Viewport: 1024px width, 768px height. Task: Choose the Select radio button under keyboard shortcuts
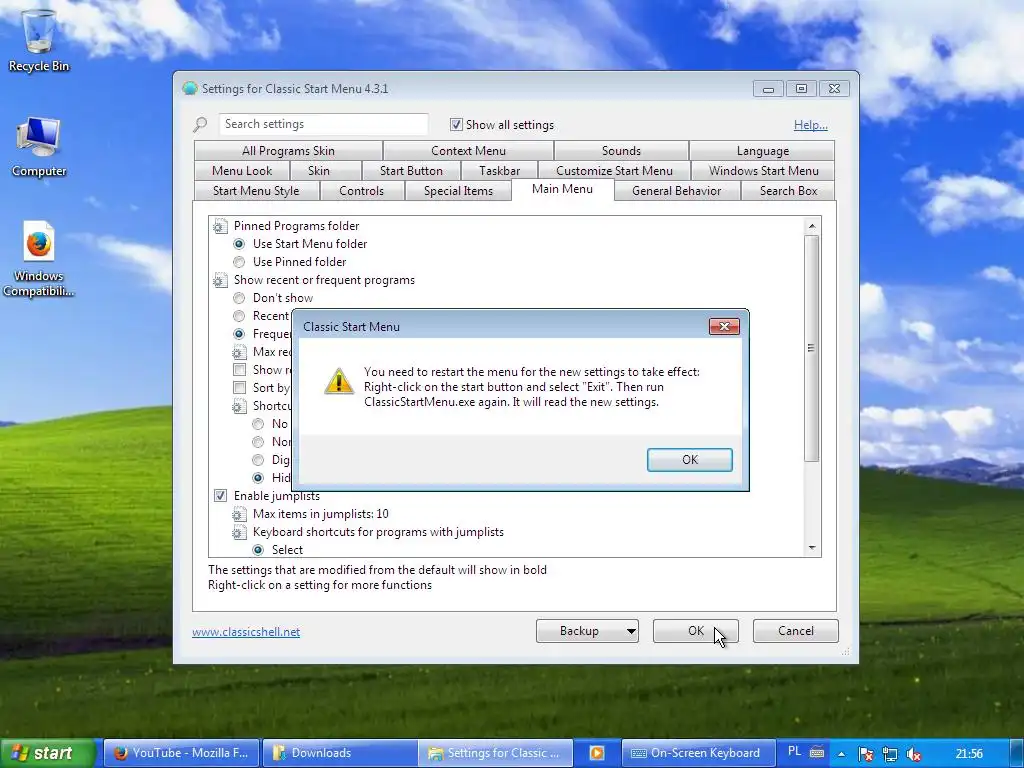(258, 550)
